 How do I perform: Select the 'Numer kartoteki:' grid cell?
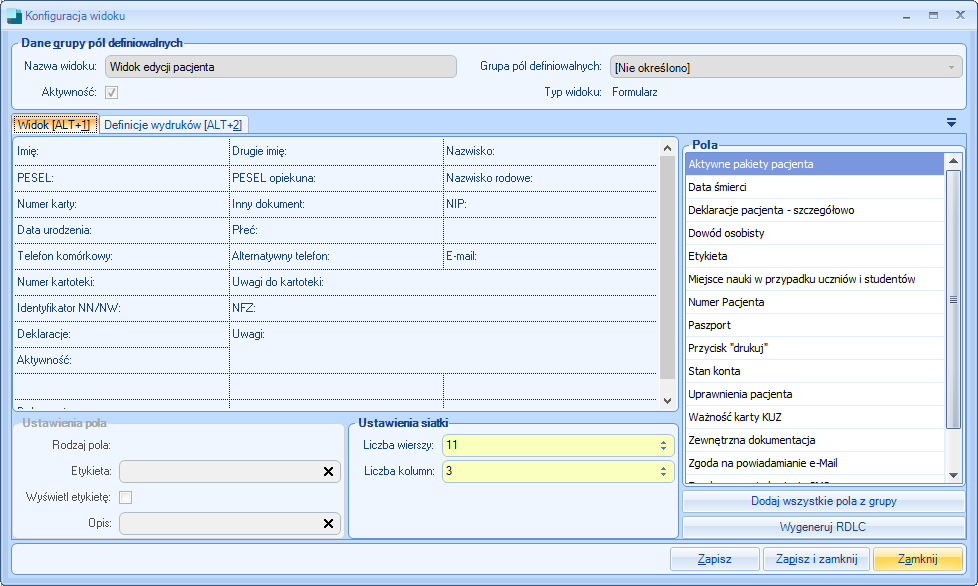click(x=122, y=282)
